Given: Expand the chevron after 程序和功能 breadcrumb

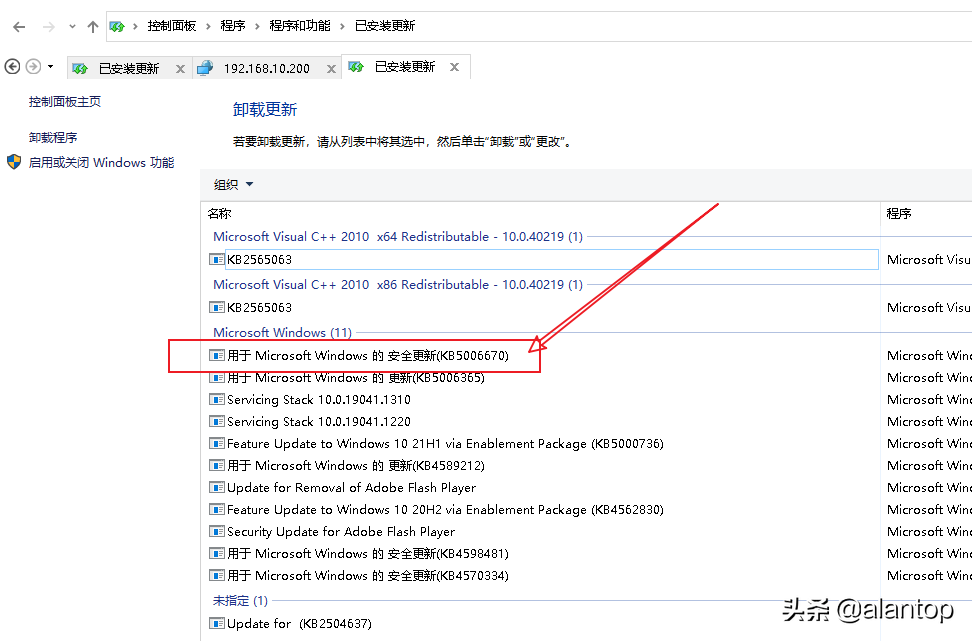Looking at the screenshot, I should (x=342, y=27).
